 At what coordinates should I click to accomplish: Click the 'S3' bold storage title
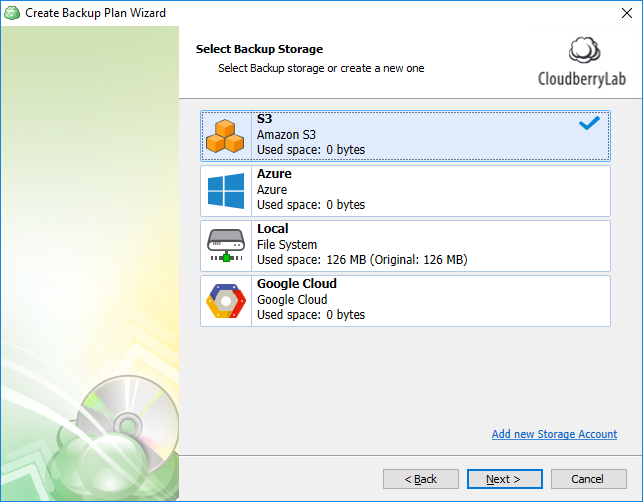click(x=264, y=119)
